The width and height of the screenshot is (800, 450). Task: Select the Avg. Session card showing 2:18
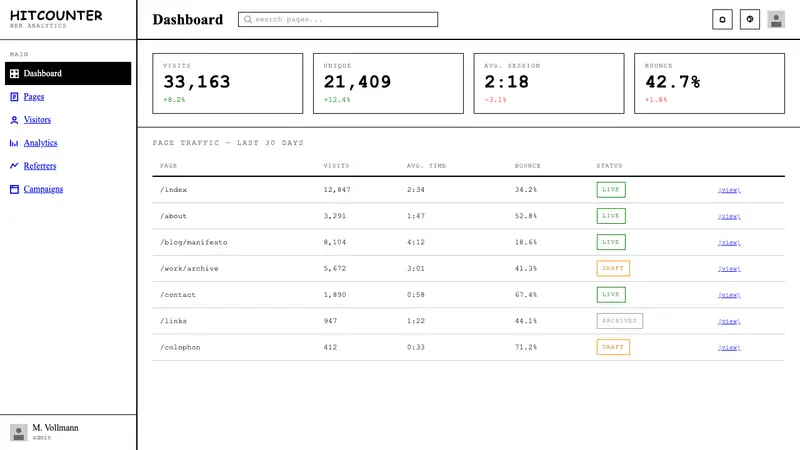click(x=549, y=83)
